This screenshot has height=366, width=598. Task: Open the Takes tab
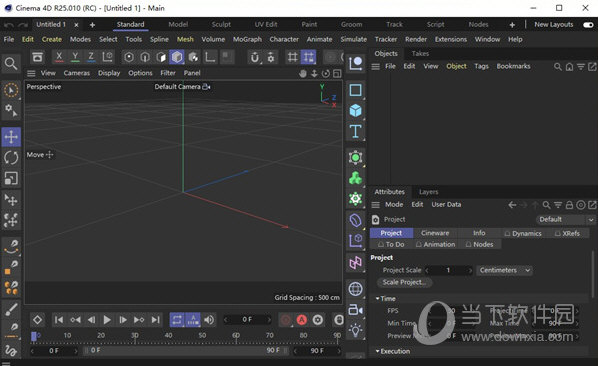pos(420,53)
